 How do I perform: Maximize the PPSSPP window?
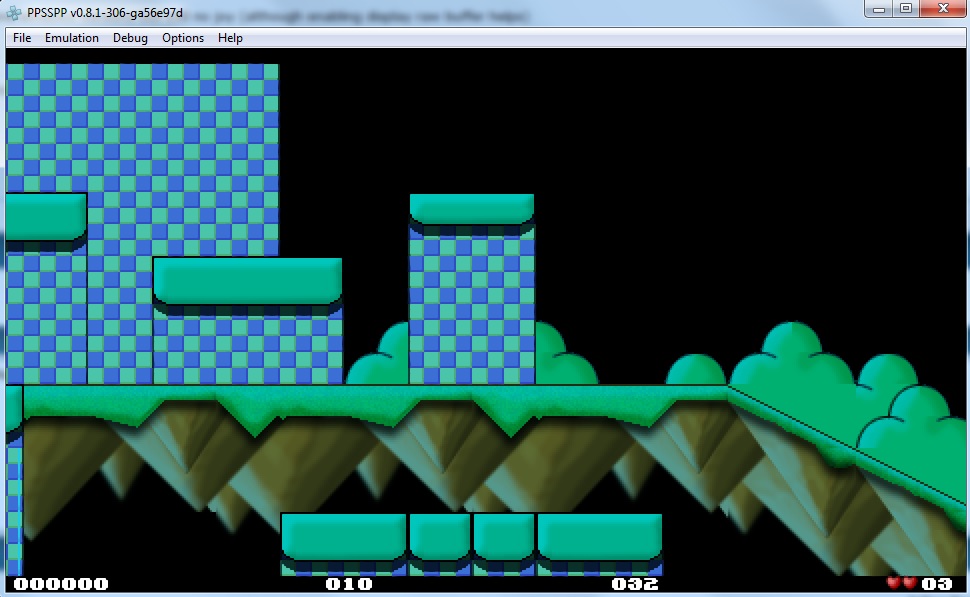(x=906, y=9)
